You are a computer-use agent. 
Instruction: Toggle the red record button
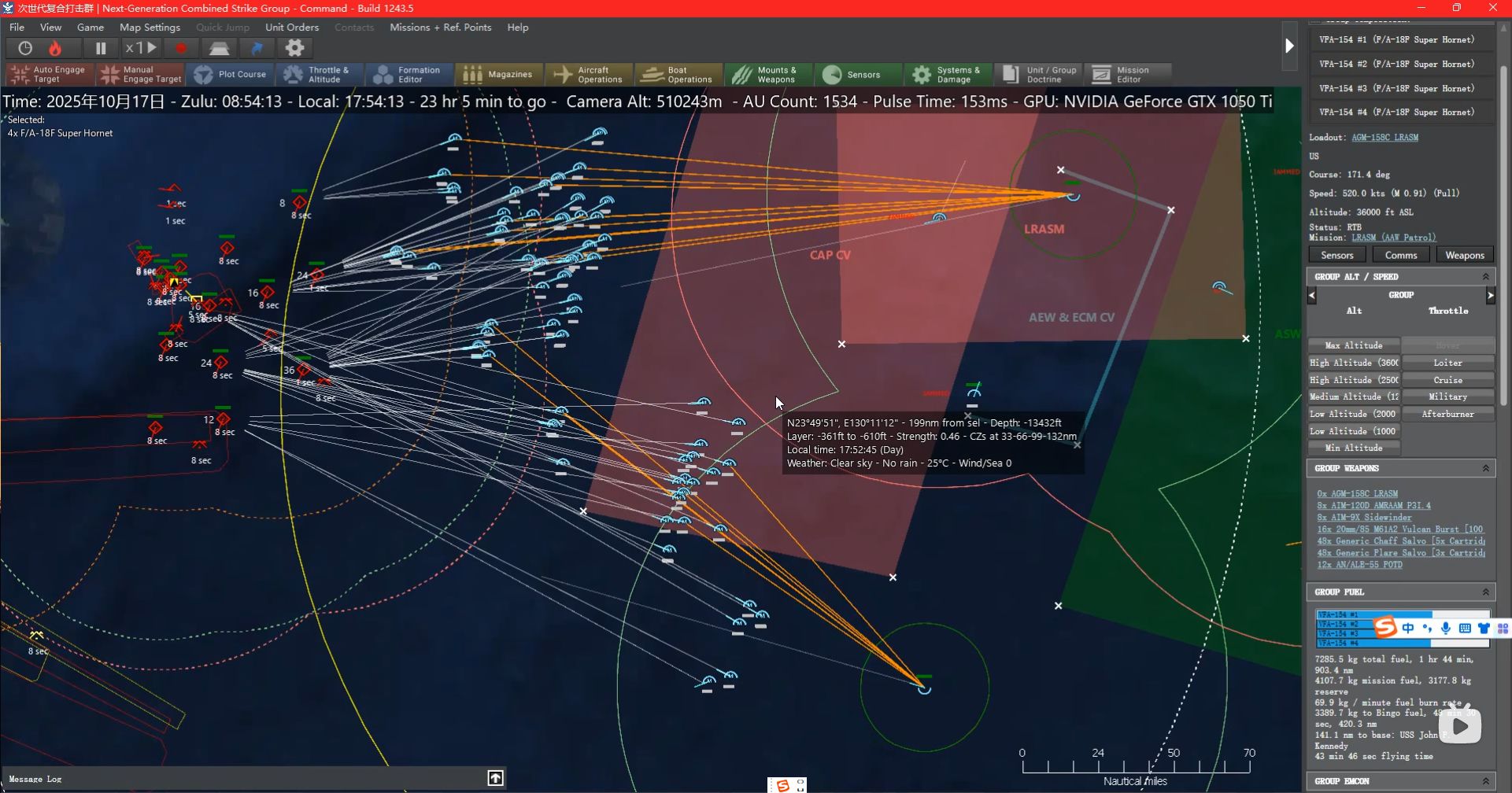pos(181,48)
